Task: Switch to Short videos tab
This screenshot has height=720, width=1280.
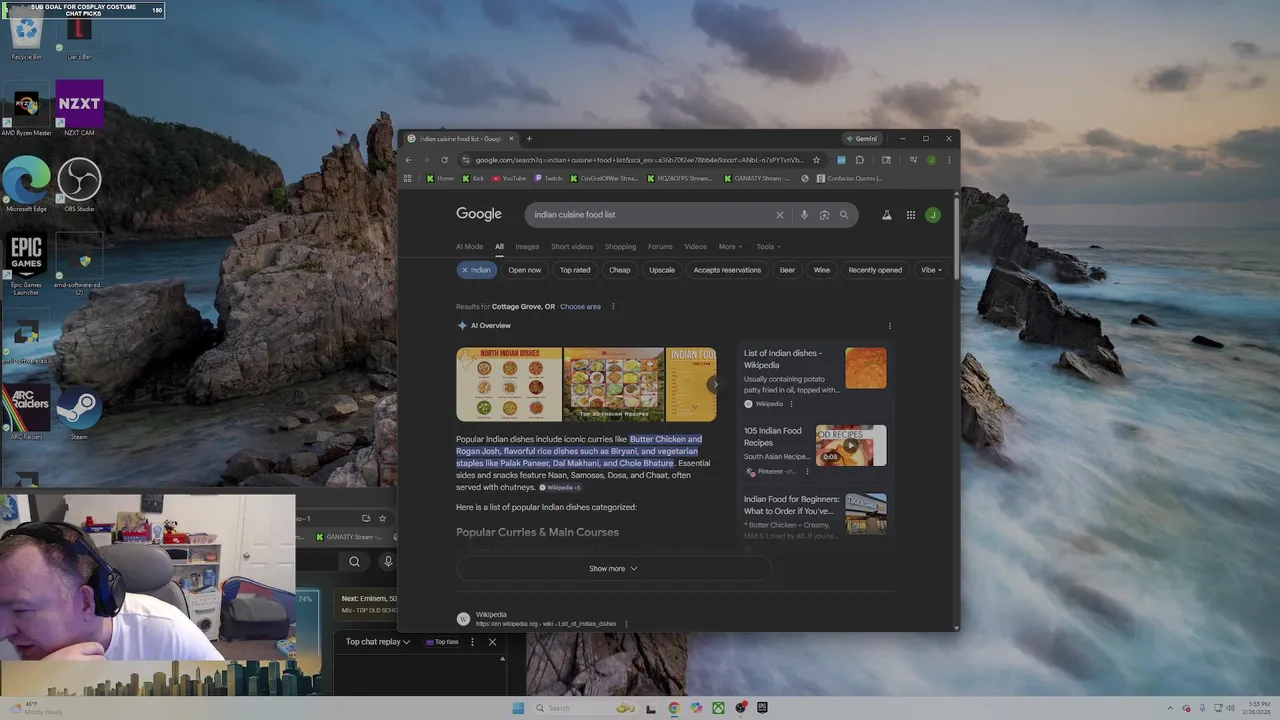Action: 572,247
